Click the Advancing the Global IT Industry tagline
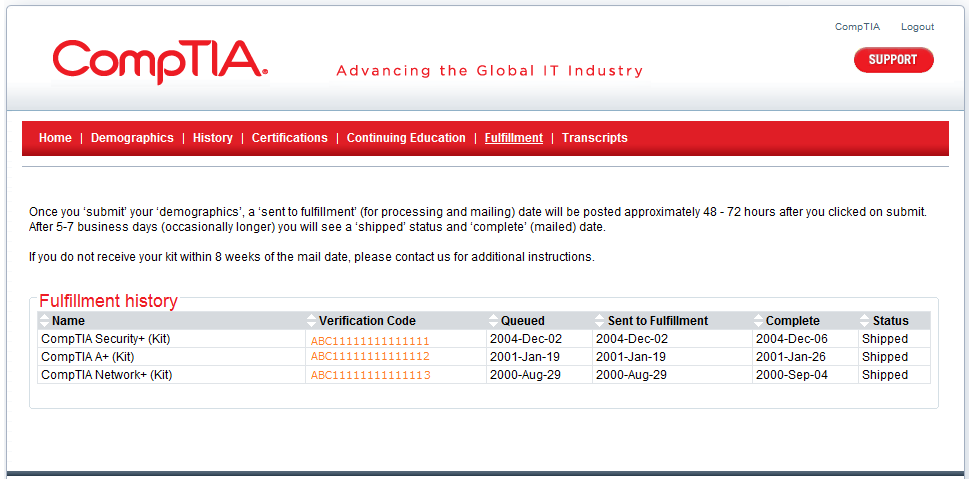Screen dimensions: 969x483 (x=489, y=70)
